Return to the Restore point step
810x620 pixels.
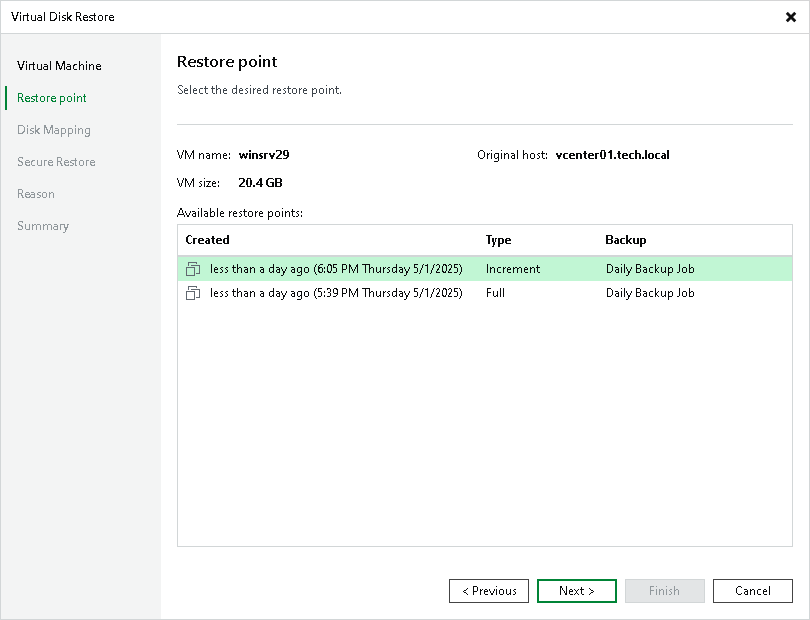coord(51,97)
